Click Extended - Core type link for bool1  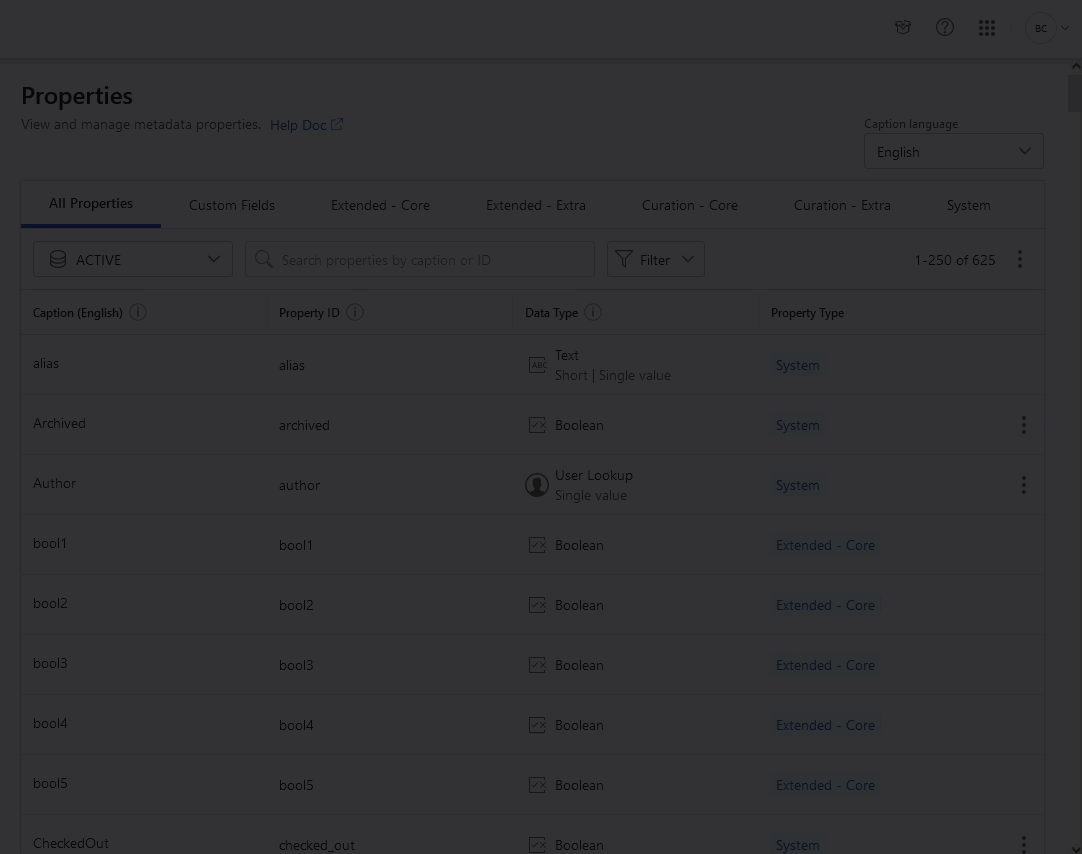[x=825, y=545]
